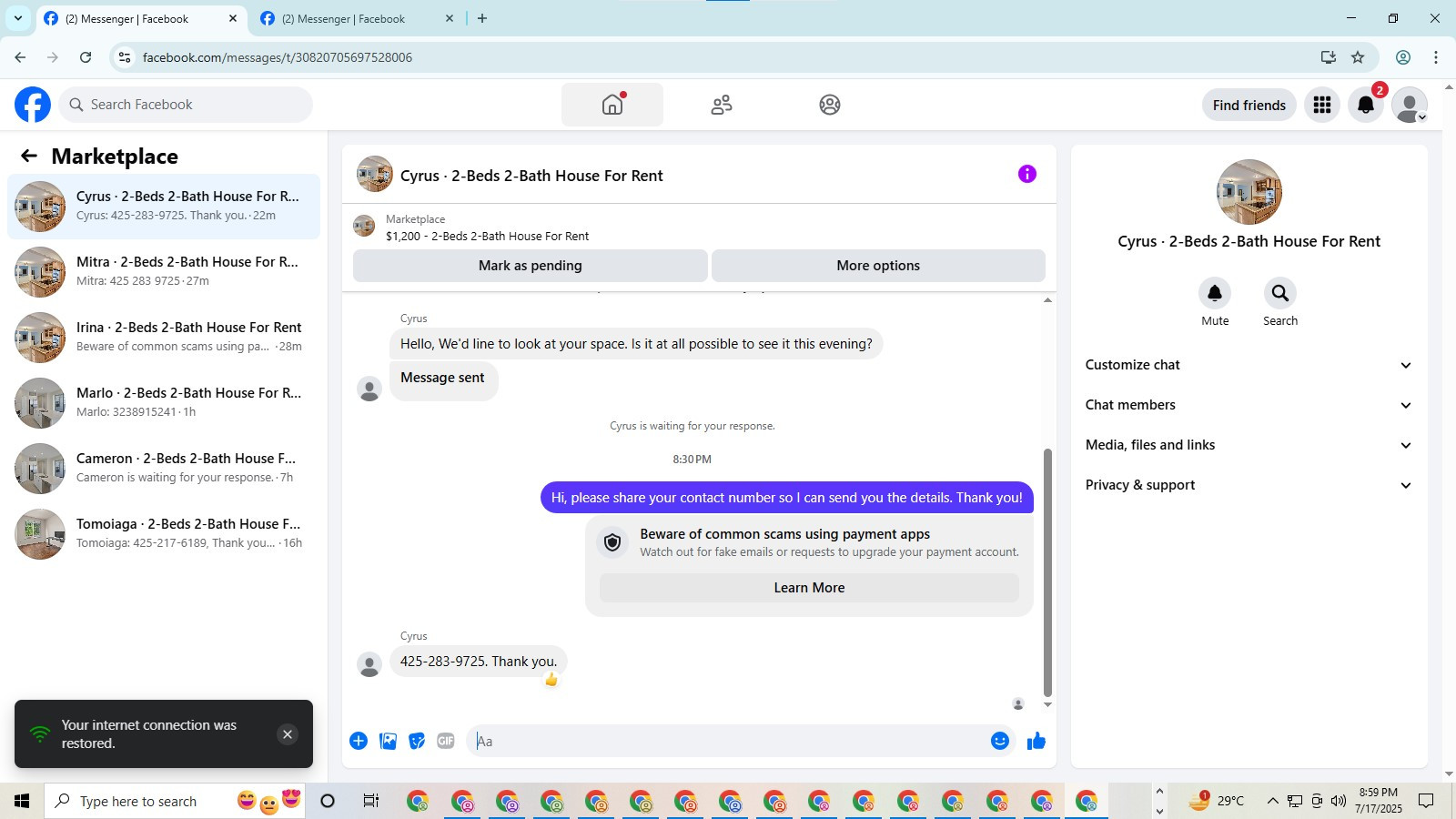This screenshot has height=819, width=1456.
Task: Click Cyrus listing thumbnail in right panel
Action: pyautogui.click(x=1249, y=192)
